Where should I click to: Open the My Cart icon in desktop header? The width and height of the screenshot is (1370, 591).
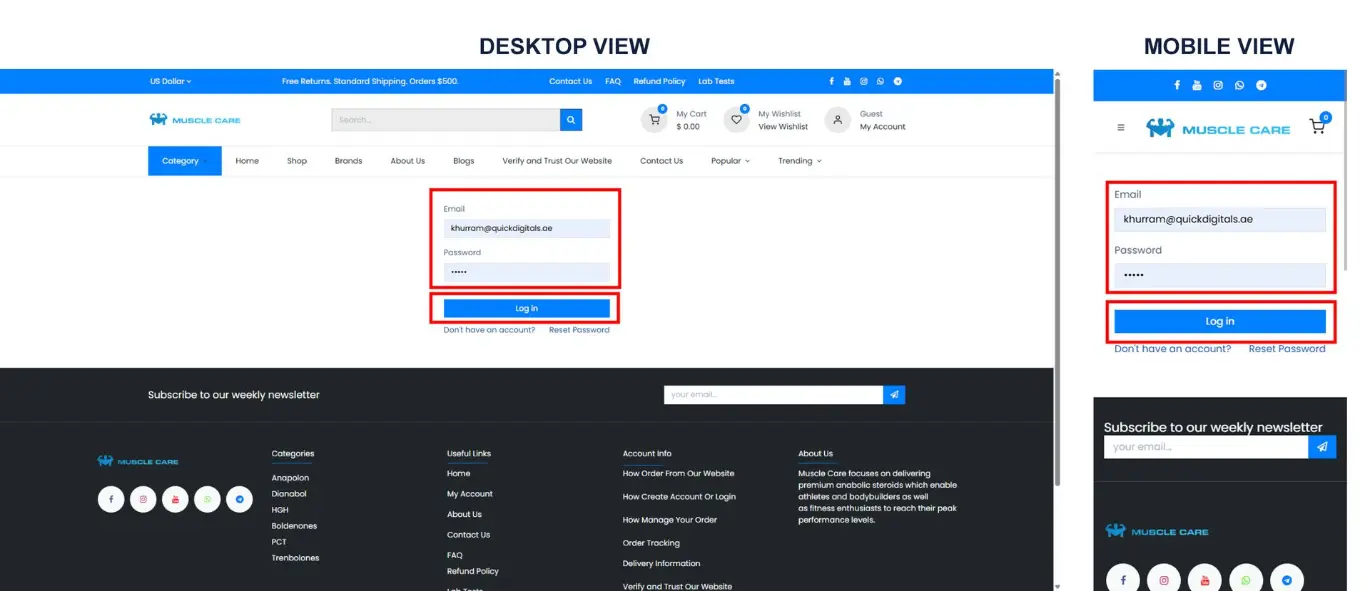tap(654, 120)
